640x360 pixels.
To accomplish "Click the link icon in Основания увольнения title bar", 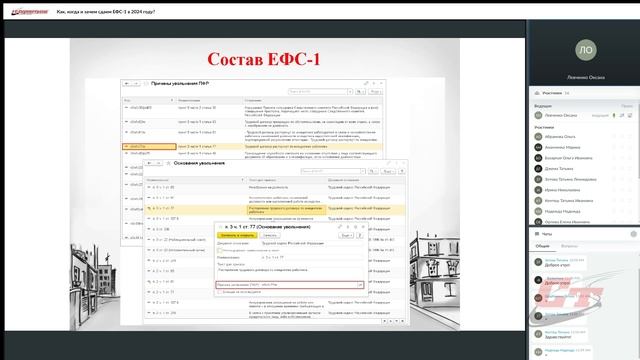I will click(388, 163).
